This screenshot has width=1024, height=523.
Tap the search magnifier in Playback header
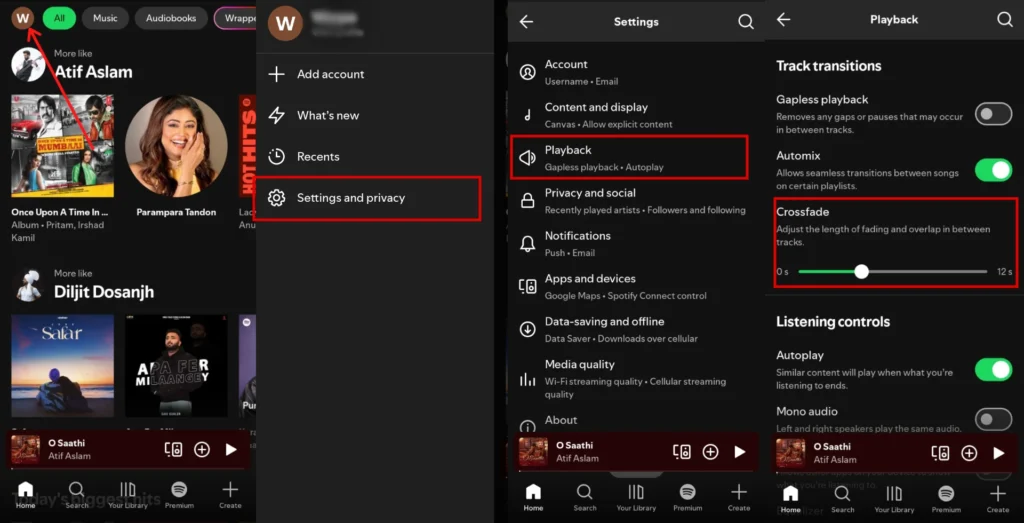click(1005, 20)
